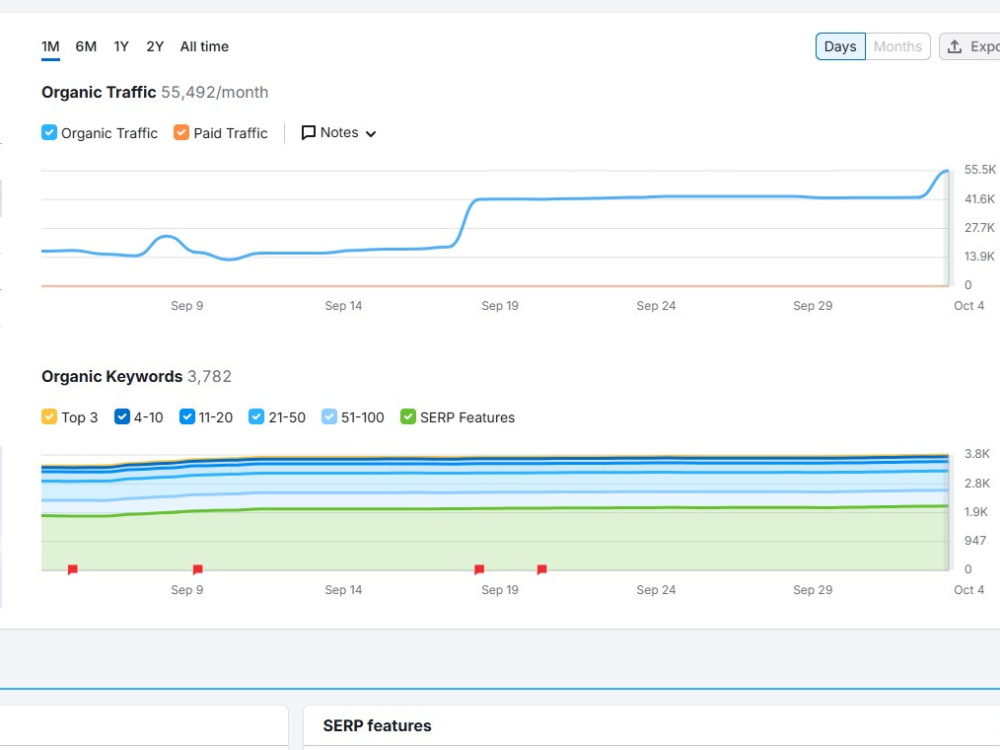Screen dimensions: 1000x750
Task: Select the Days view toggle
Action: [840, 47]
